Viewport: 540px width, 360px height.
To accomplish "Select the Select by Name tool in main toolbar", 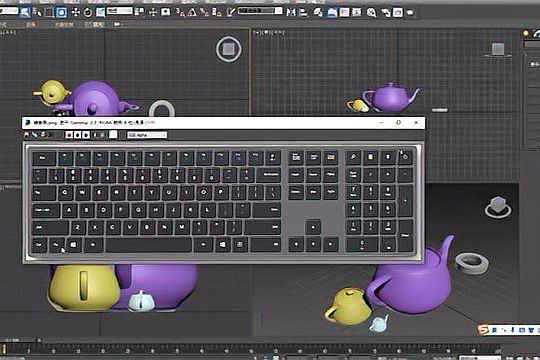I will coord(37,13).
